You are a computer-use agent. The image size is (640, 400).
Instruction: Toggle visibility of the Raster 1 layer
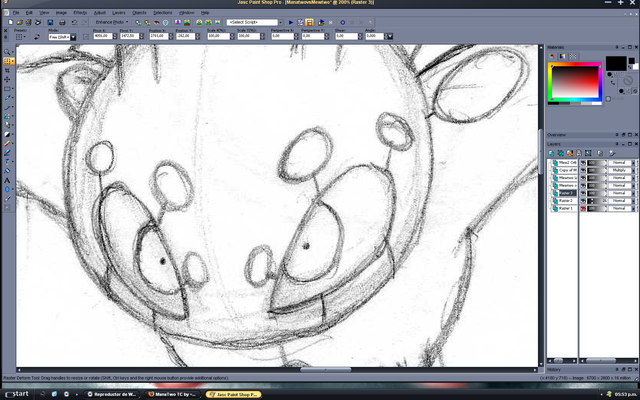[583, 208]
